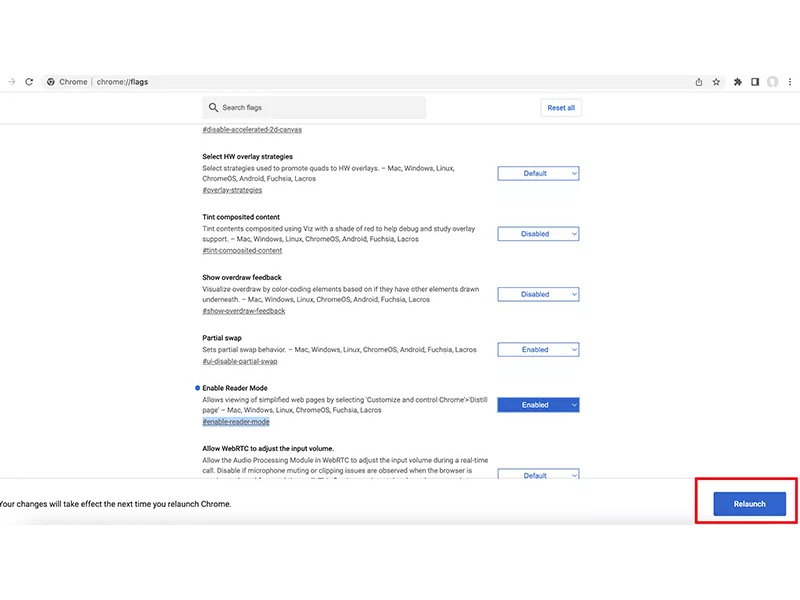Open Tint composited content Disabled dropdown
Image resolution: width=800 pixels, height=600 pixels.
(538, 234)
